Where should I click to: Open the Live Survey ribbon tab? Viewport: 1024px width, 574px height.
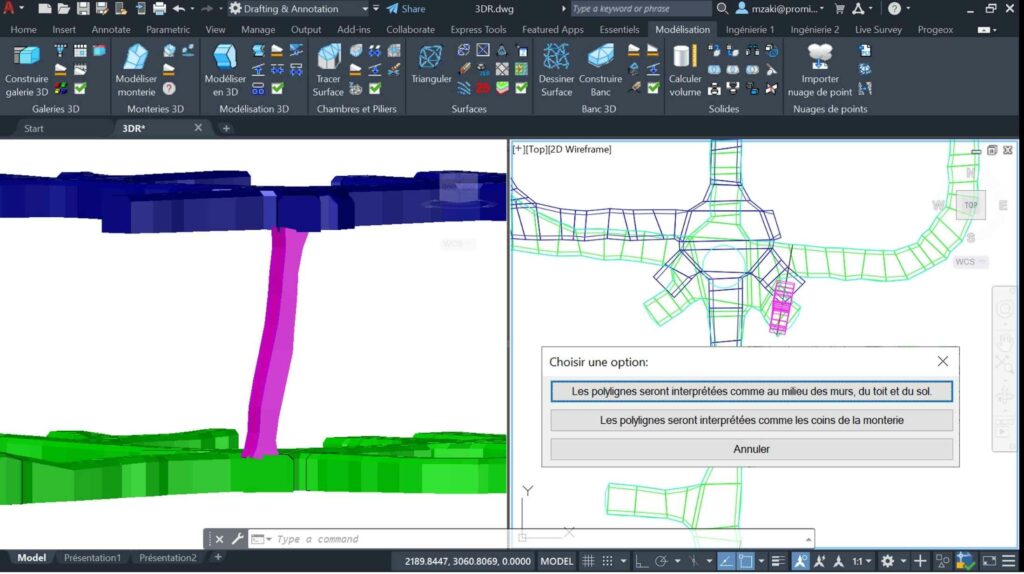(x=878, y=29)
